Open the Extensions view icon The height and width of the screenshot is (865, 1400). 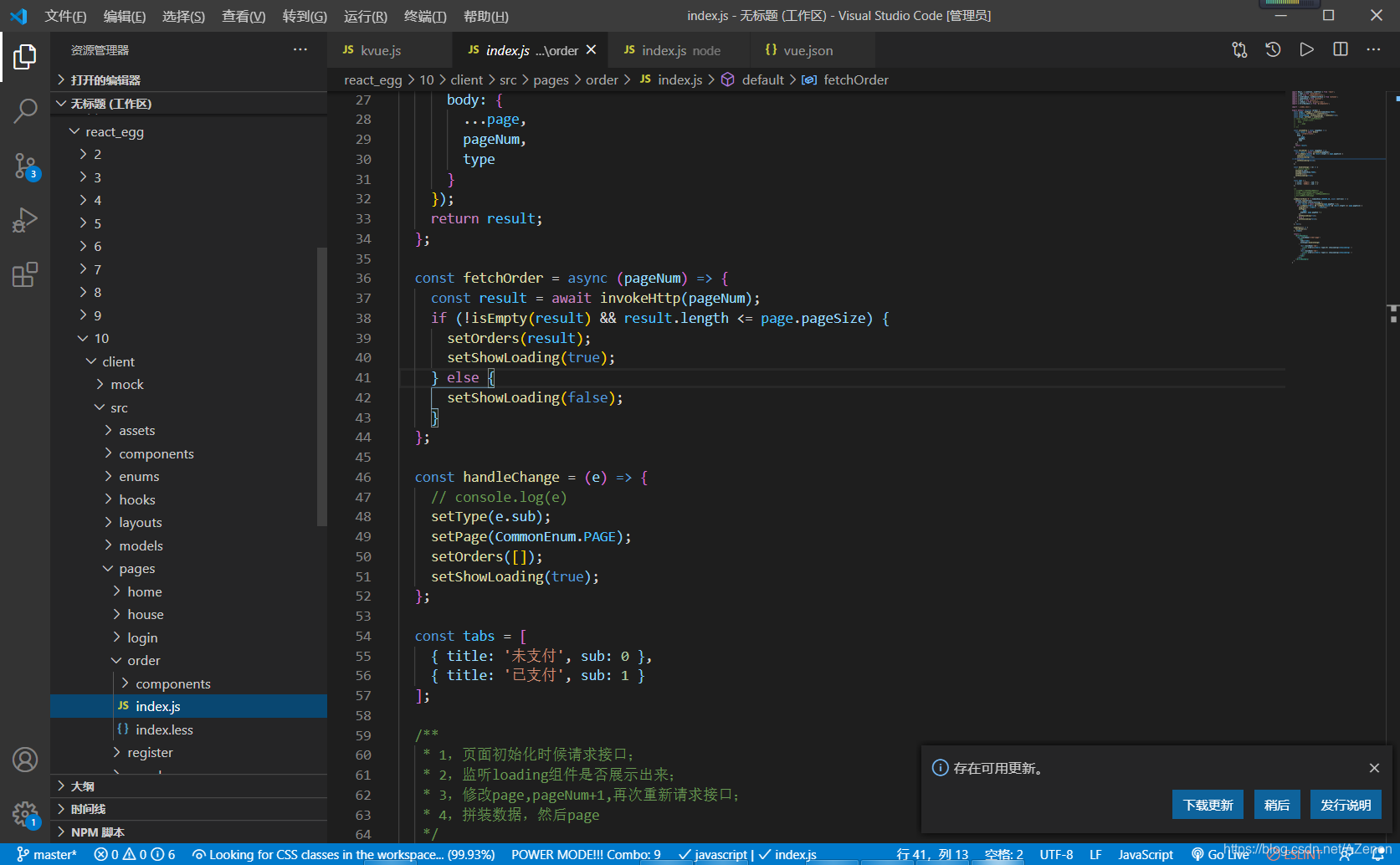tap(25, 274)
